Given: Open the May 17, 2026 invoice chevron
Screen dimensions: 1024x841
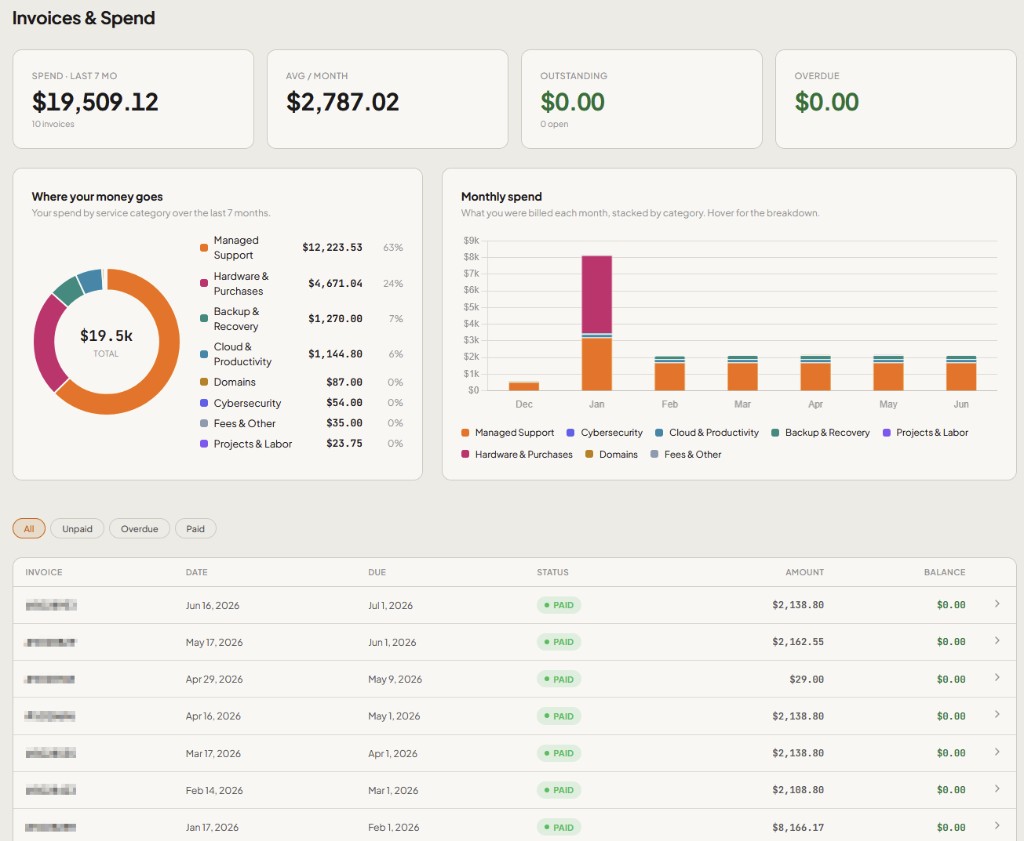Looking at the screenshot, I should point(997,641).
